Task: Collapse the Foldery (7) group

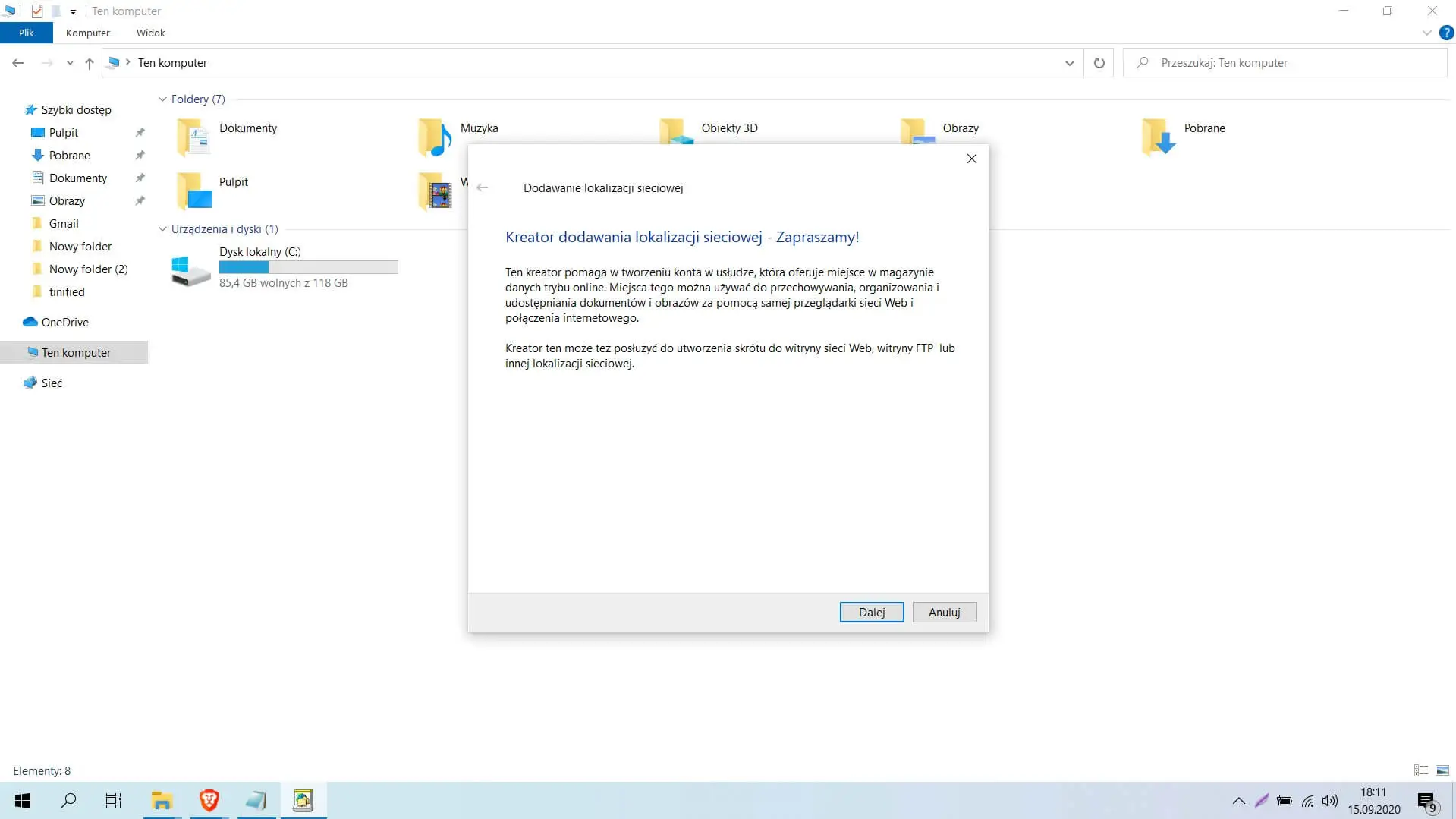Action: pos(162,99)
